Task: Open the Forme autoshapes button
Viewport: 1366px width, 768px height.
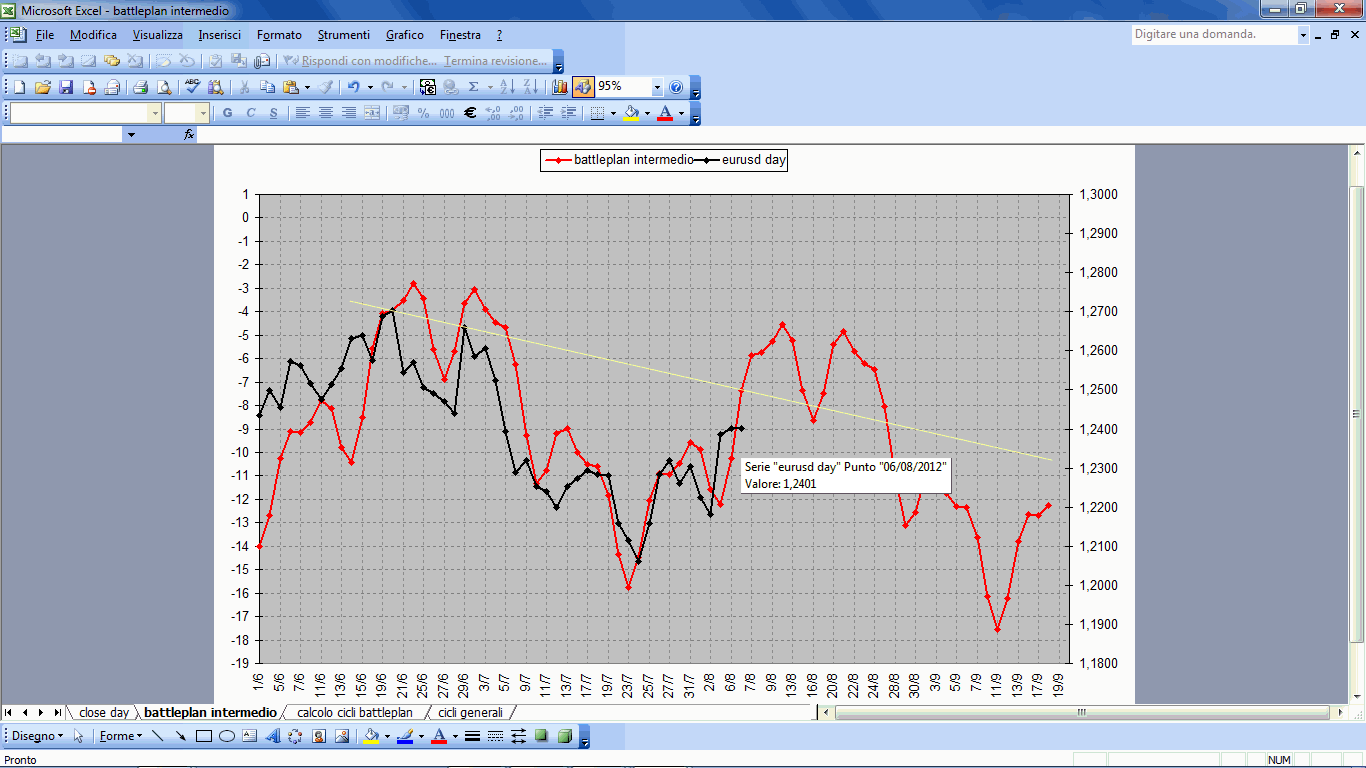Action: point(120,736)
